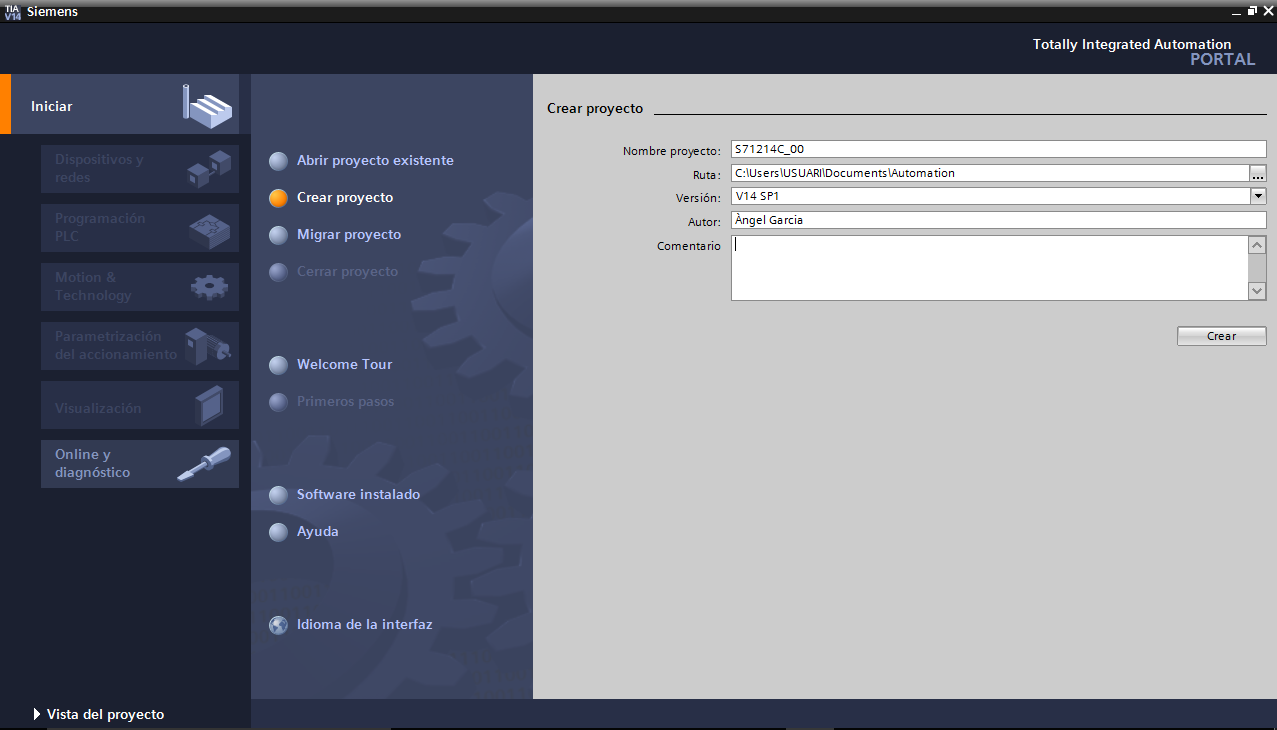Click the Nombre proyecto input field
Screen dimensions: 1277x730
(997, 150)
